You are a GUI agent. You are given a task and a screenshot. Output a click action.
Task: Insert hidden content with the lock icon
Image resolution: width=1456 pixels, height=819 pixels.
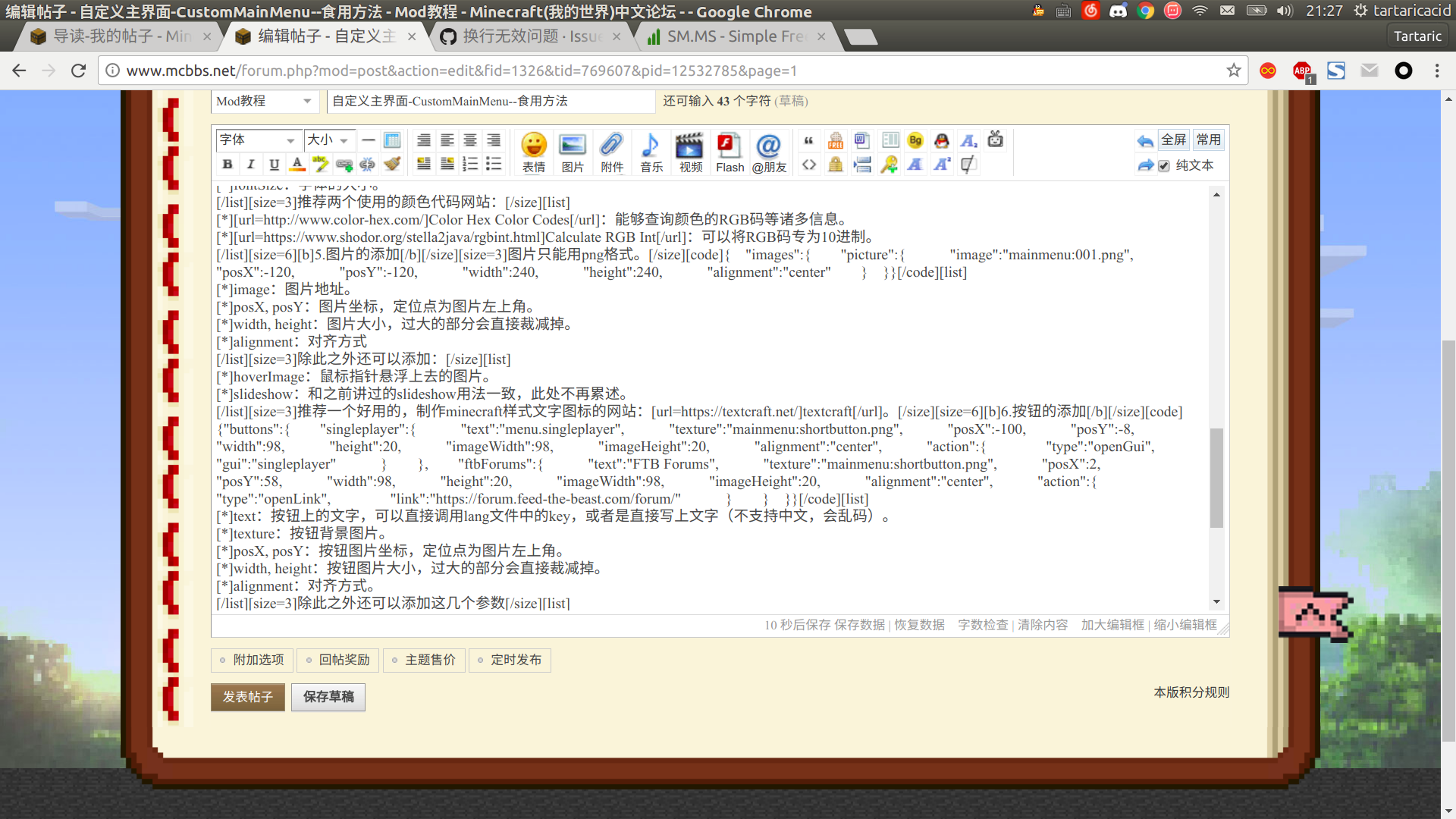(x=836, y=164)
